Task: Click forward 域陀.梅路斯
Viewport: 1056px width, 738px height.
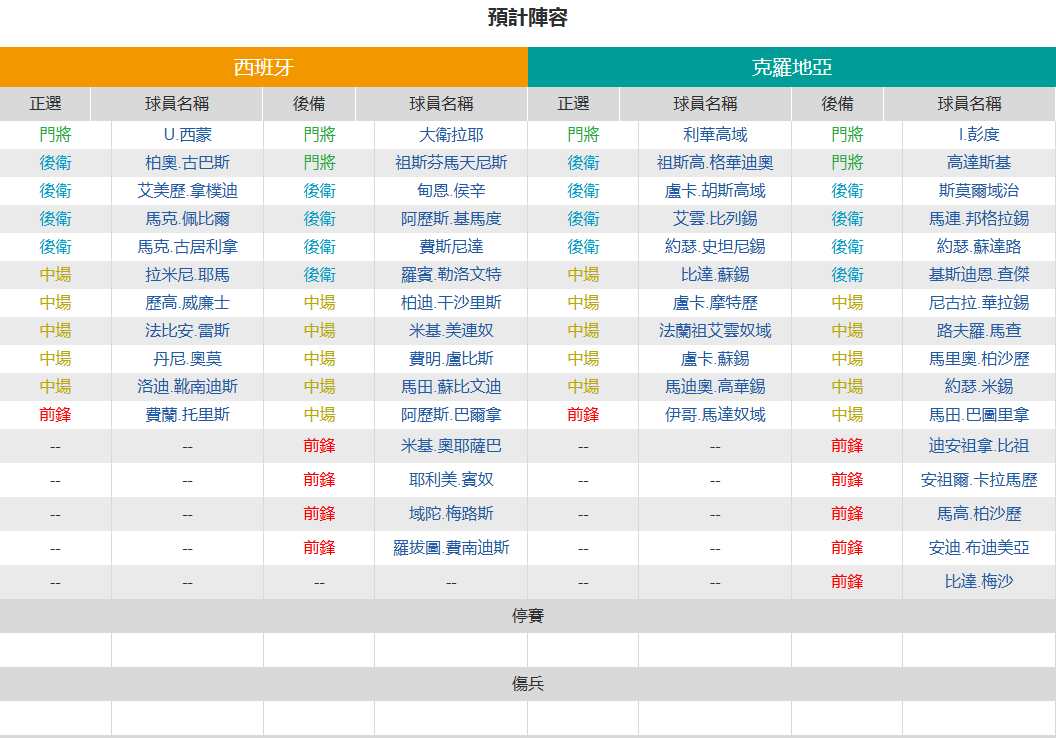Action: point(451,514)
